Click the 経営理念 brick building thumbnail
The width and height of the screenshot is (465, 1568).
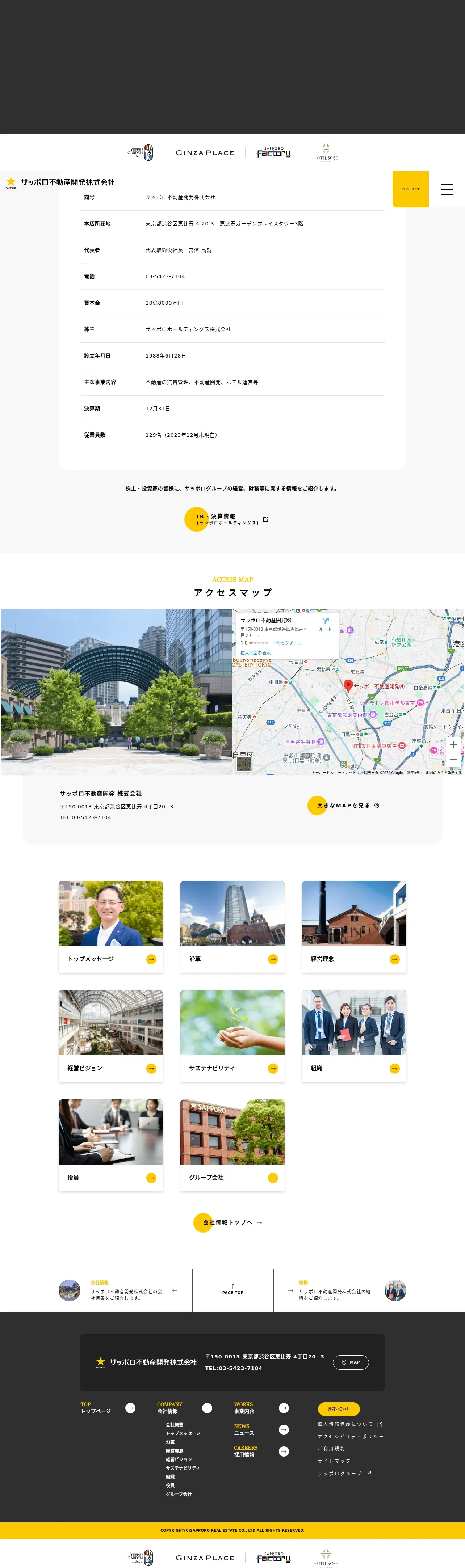354,913
